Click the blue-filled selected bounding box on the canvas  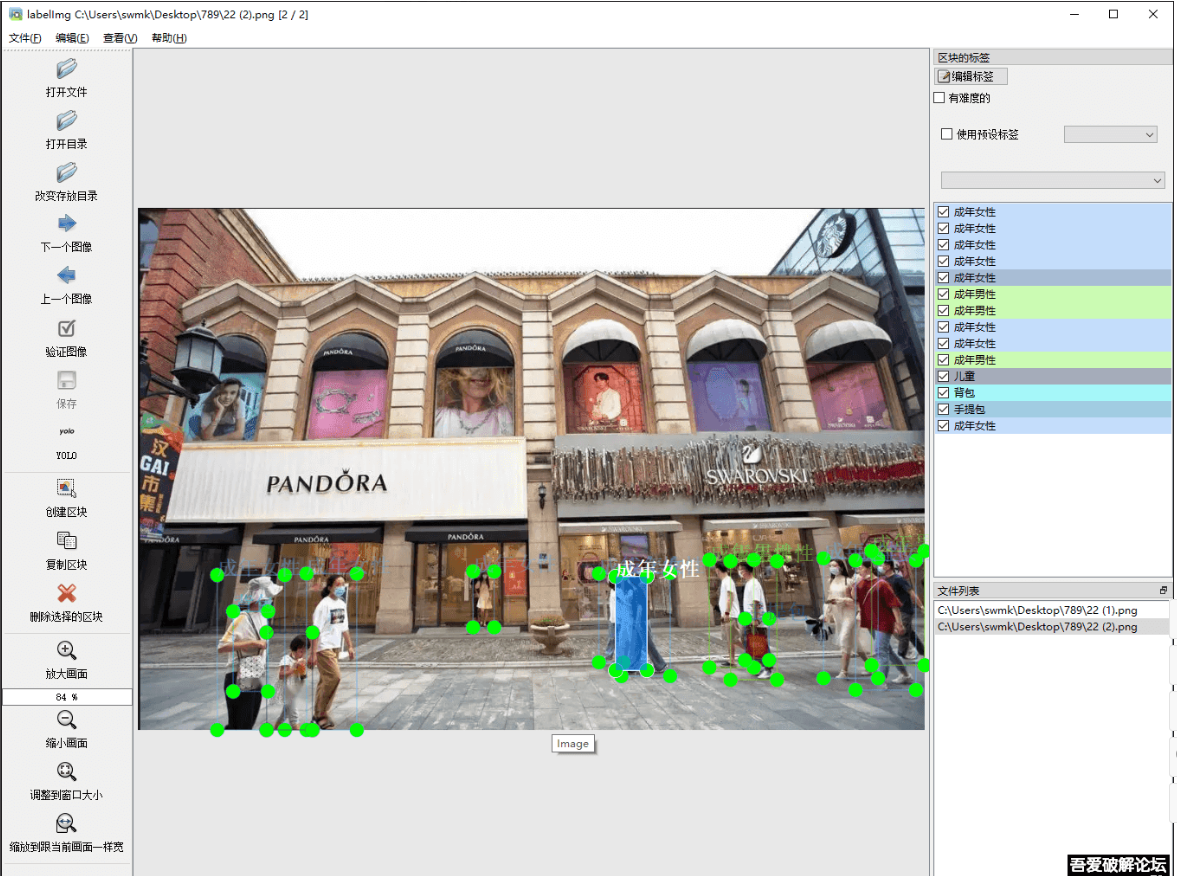[631, 623]
